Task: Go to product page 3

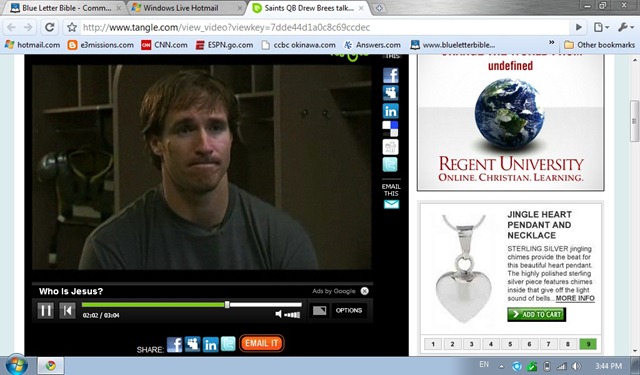Action: (x=471, y=344)
